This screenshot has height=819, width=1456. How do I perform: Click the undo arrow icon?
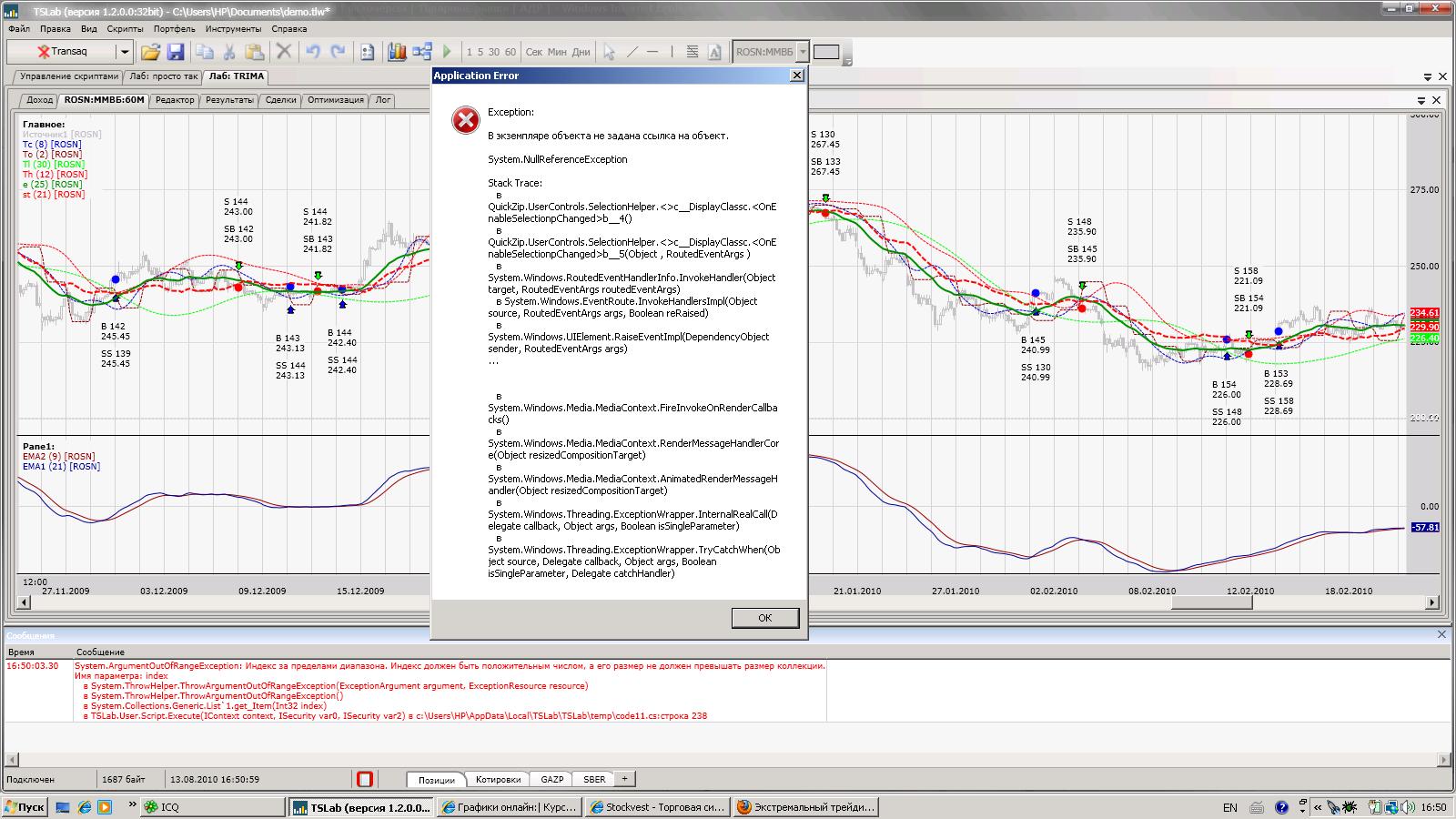point(313,52)
